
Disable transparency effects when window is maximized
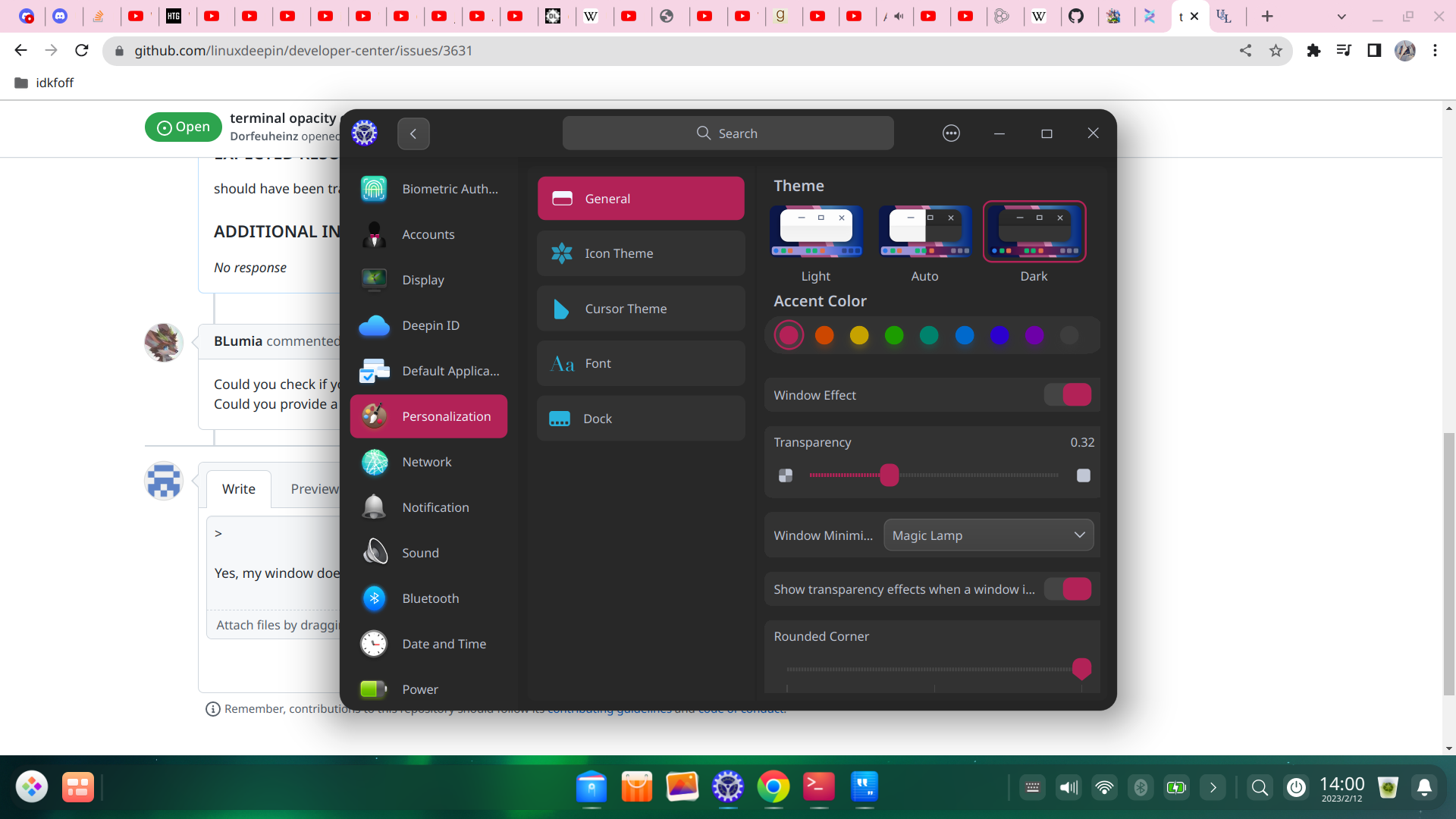click(x=1068, y=588)
